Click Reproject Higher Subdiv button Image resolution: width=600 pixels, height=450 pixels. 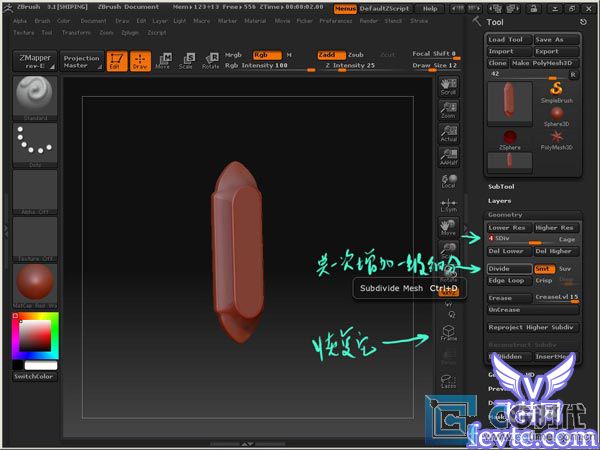pos(533,328)
